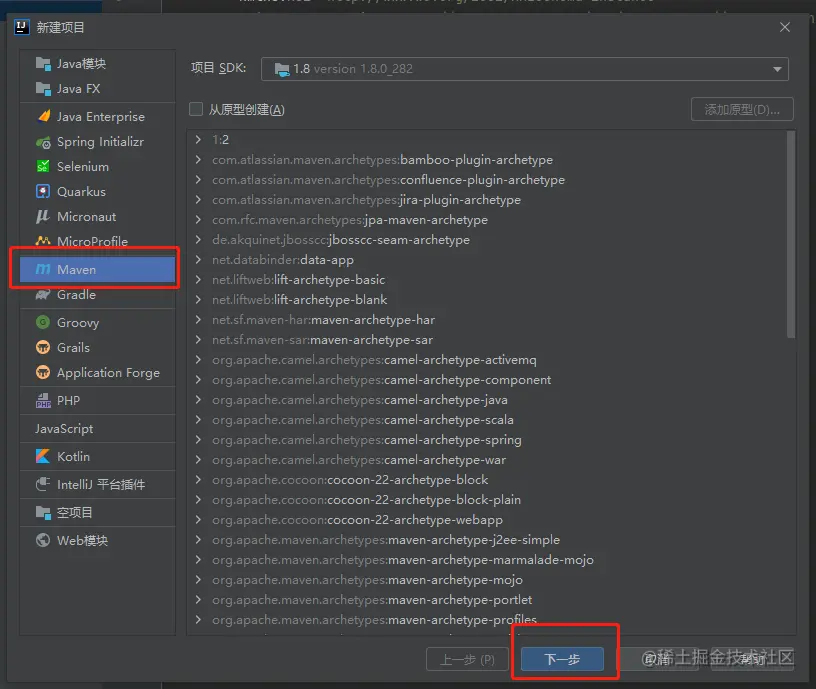Select maven-archetype-marmalade-mojo row

487,559
